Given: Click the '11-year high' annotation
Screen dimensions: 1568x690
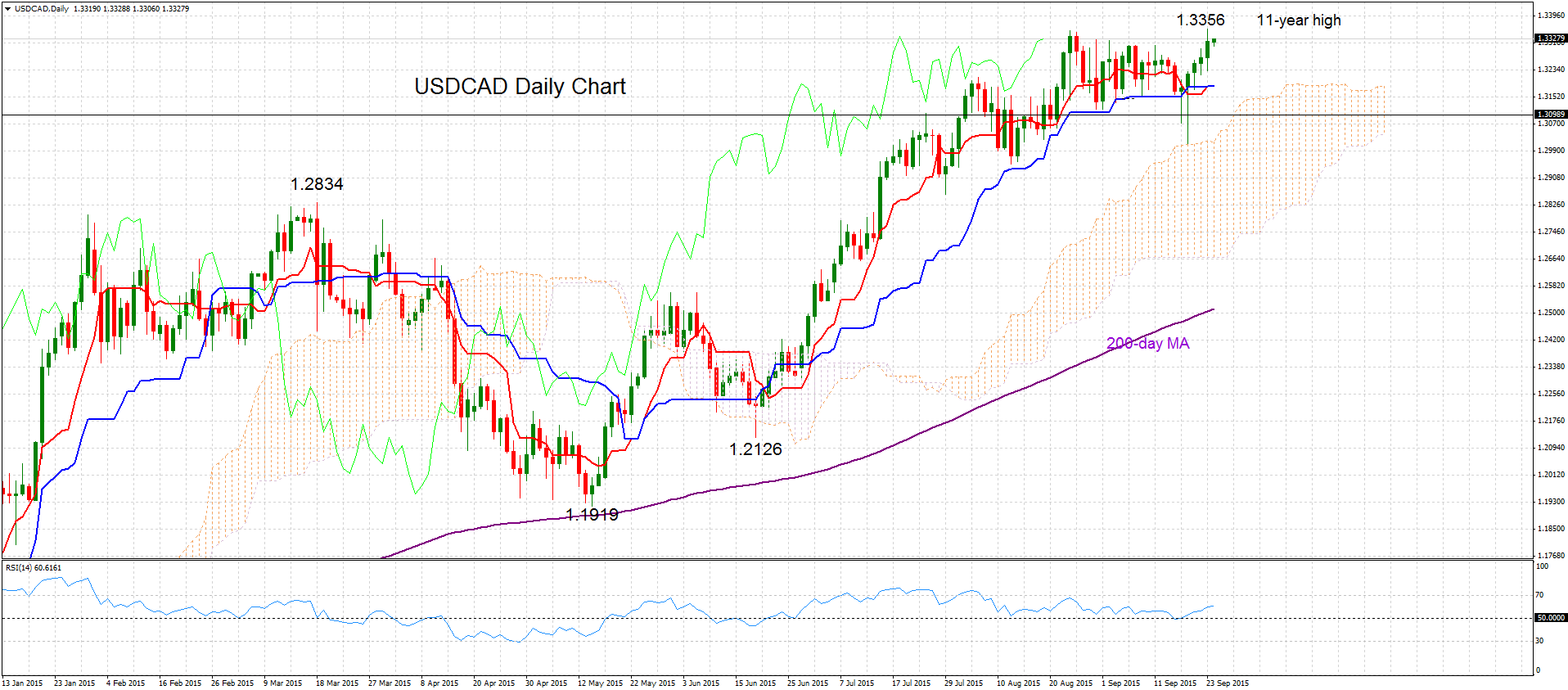Looking at the screenshot, I should (x=1299, y=20).
